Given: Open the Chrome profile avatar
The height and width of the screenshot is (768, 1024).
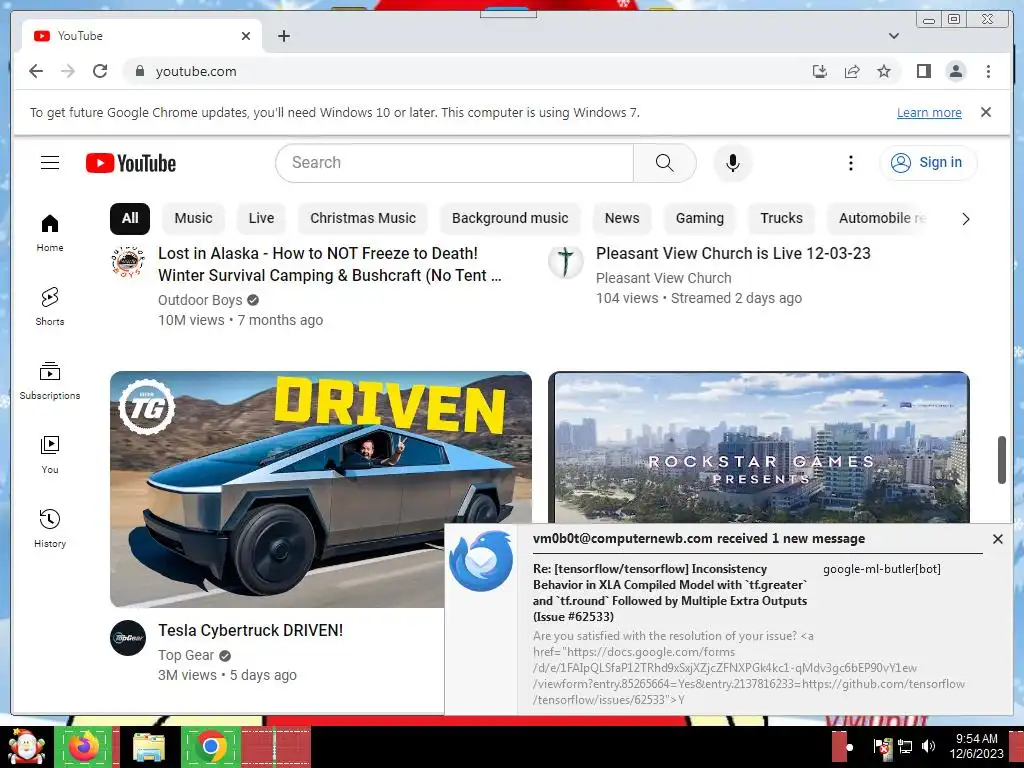Looking at the screenshot, I should 955,71.
